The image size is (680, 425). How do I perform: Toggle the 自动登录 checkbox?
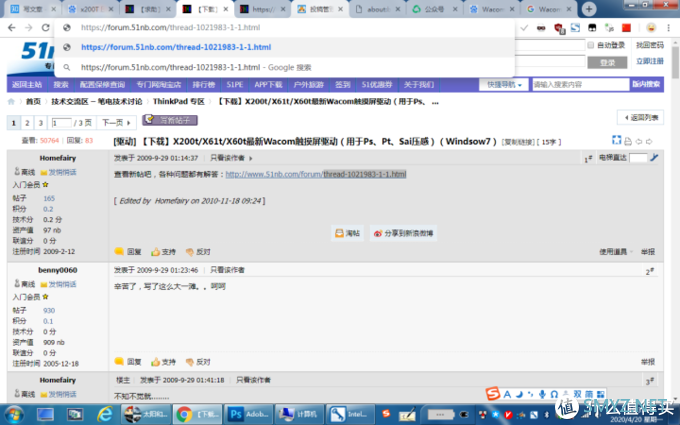point(590,45)
